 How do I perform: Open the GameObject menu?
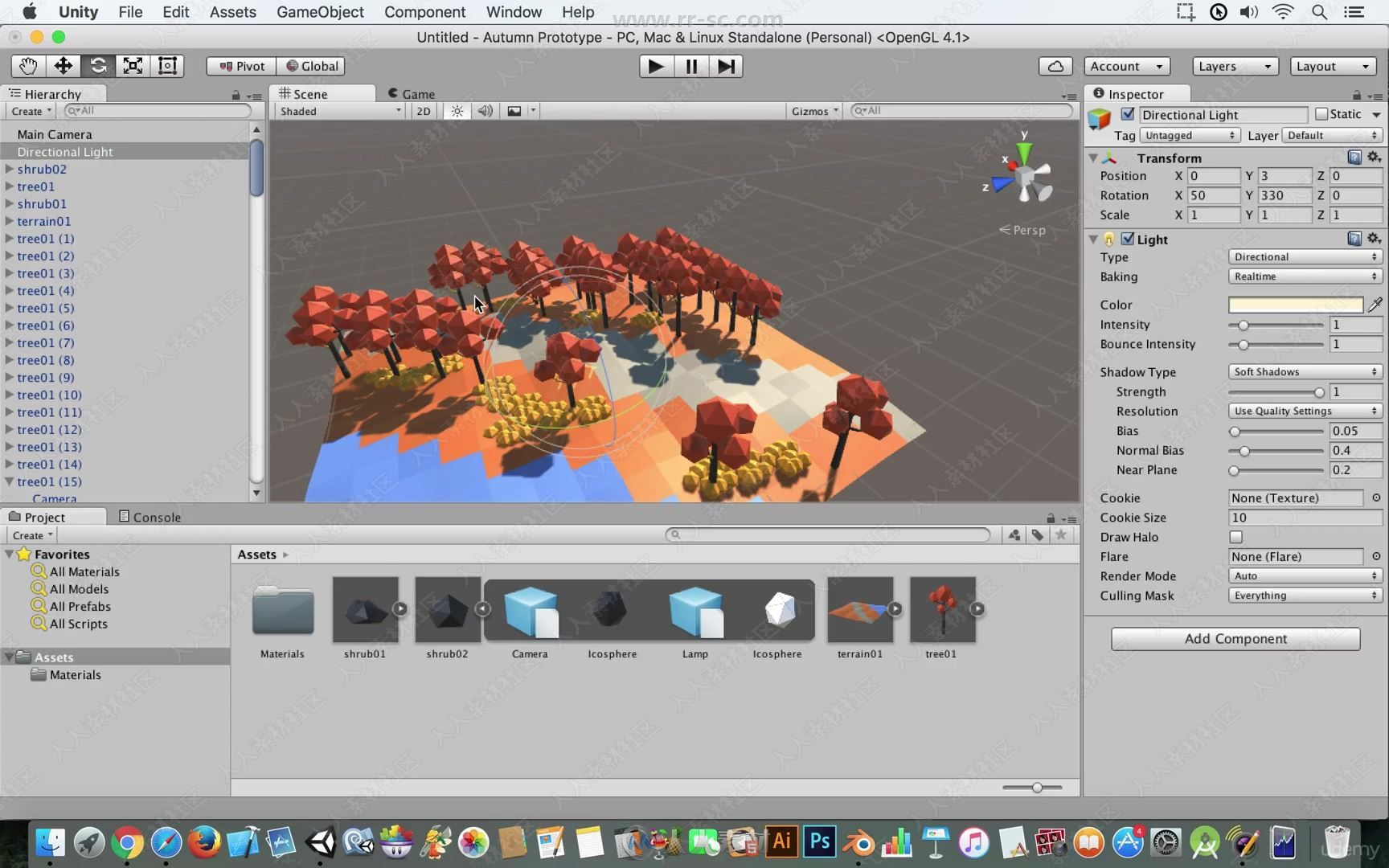pyautogui.click(x=320, y=12)
